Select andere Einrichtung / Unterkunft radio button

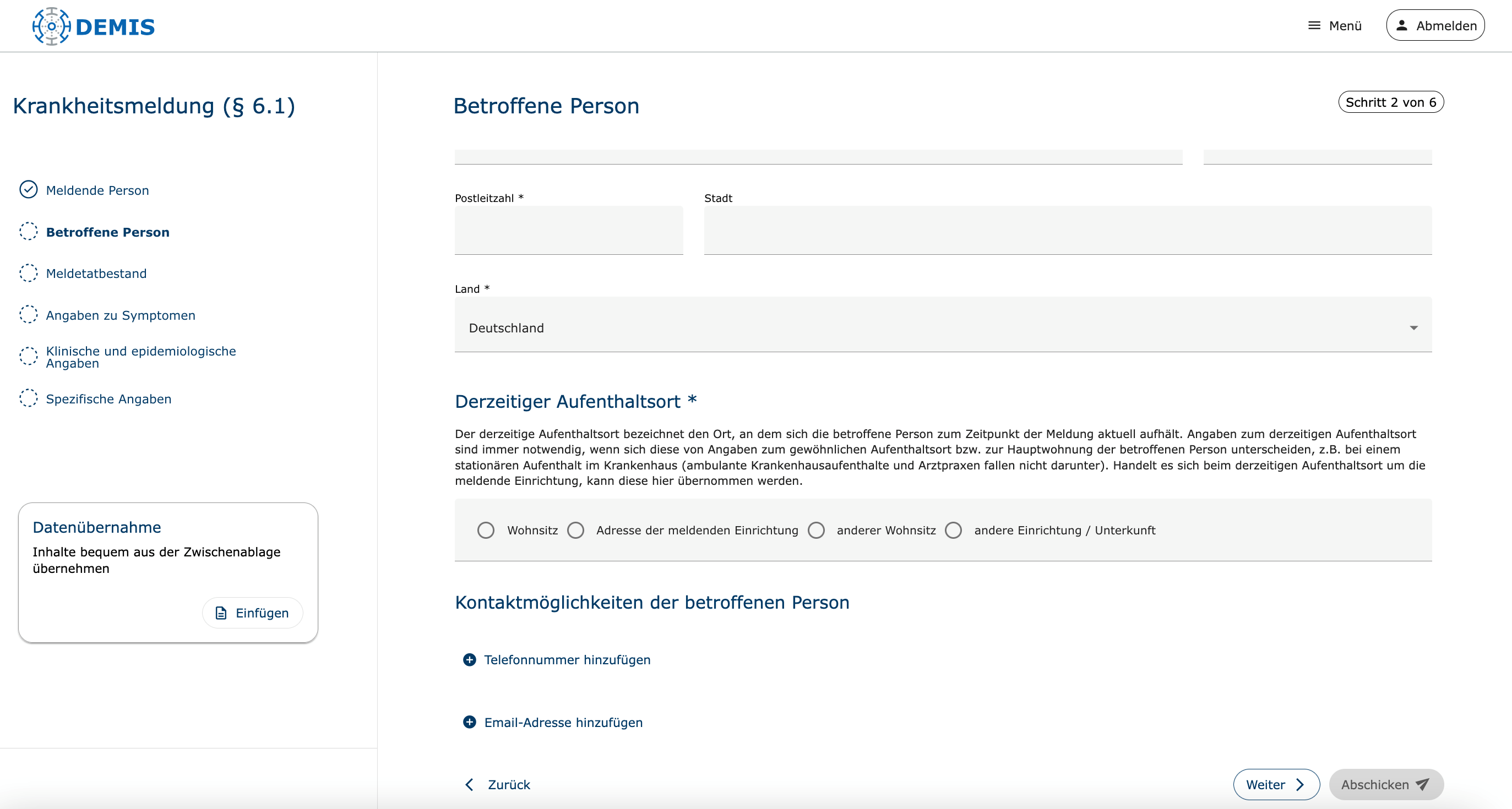click(x=953, y=531)
